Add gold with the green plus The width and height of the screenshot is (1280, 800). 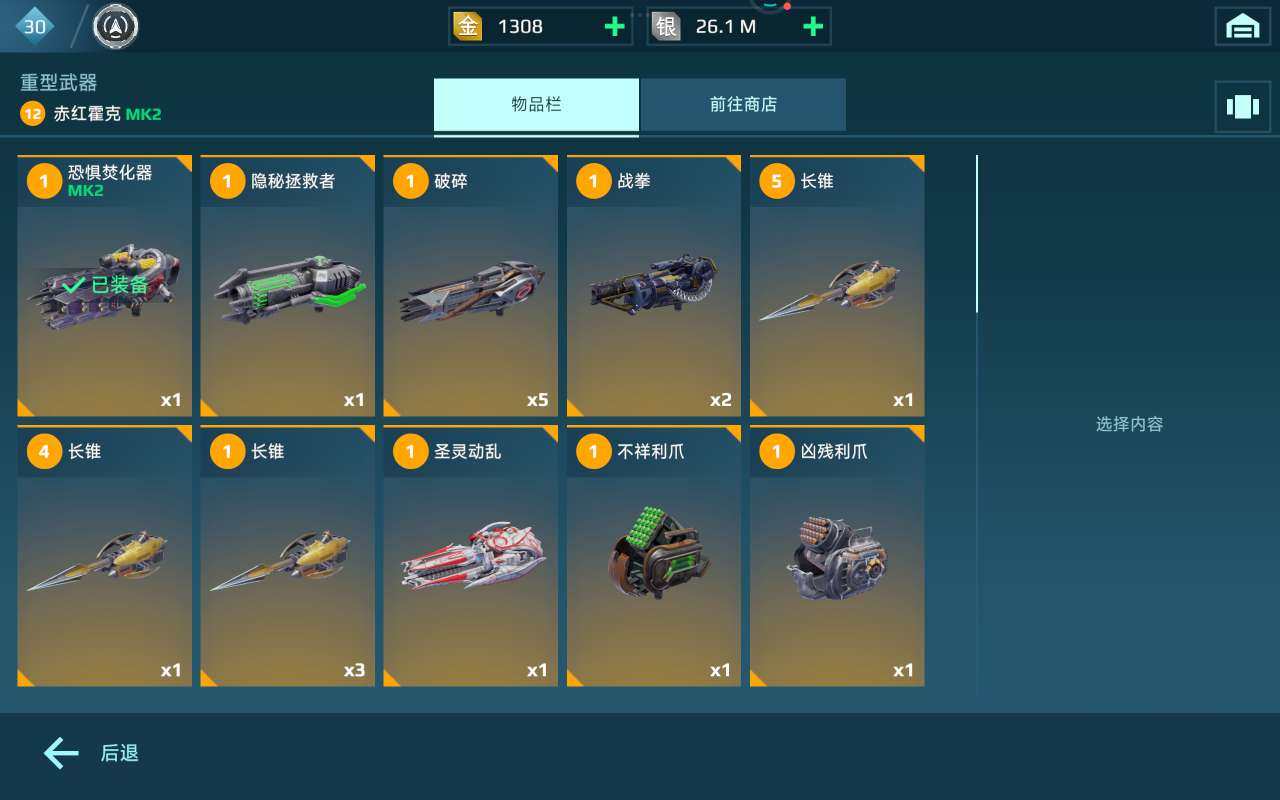click(615, 27)
